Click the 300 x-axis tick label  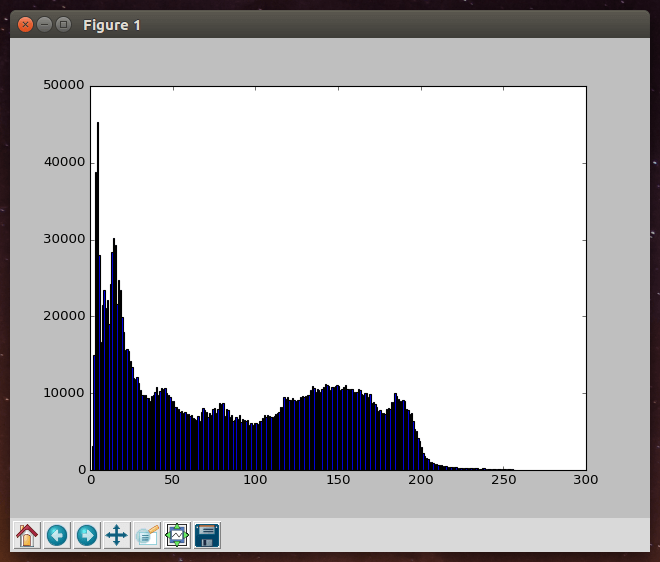click(x=586, y=480)
